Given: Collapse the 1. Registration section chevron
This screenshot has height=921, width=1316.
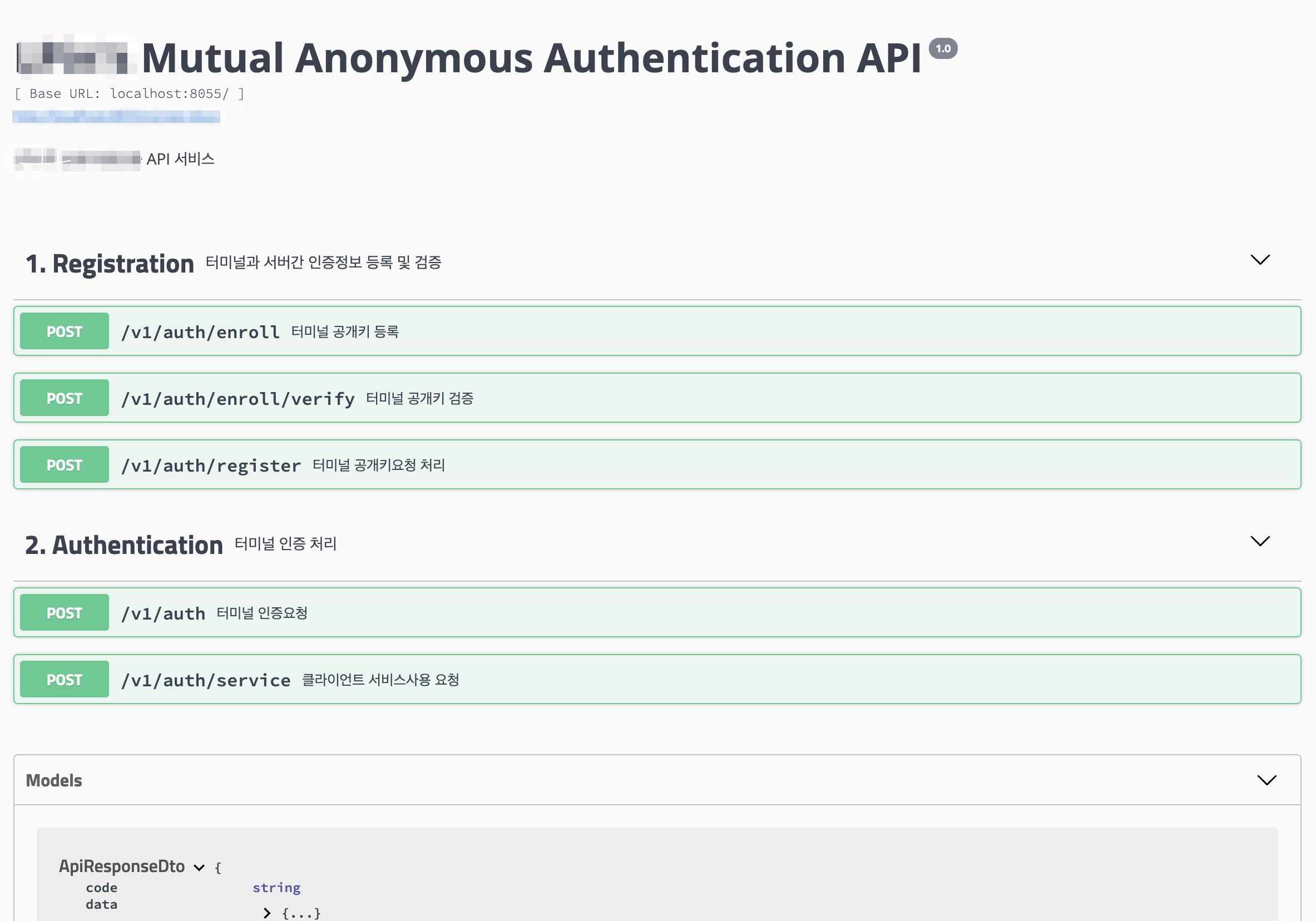Looking at the screenshot, I should [1259, 260].
